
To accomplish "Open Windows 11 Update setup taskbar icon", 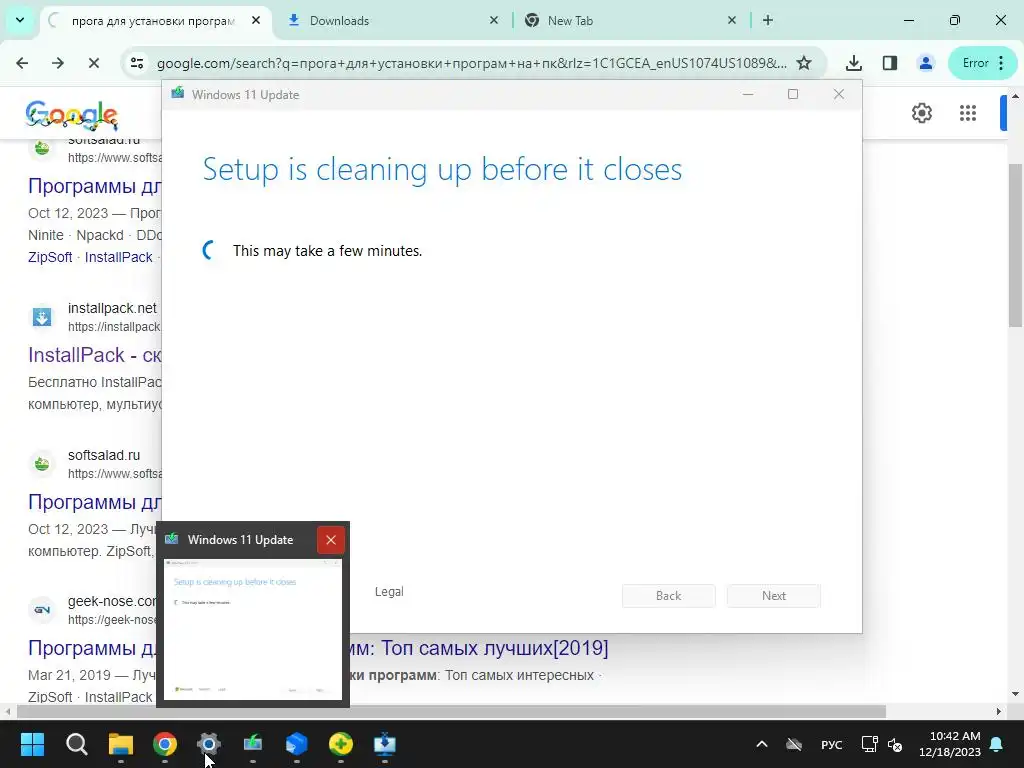I will (x=253, y=744).
